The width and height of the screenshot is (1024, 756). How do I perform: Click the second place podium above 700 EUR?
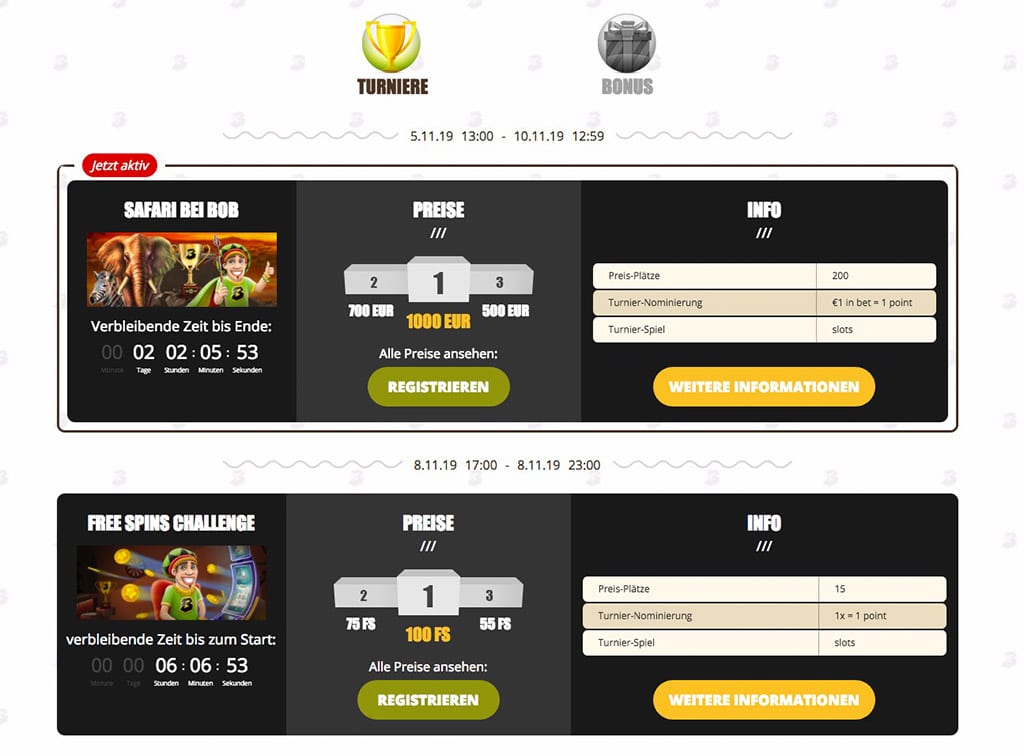point(376,280)
